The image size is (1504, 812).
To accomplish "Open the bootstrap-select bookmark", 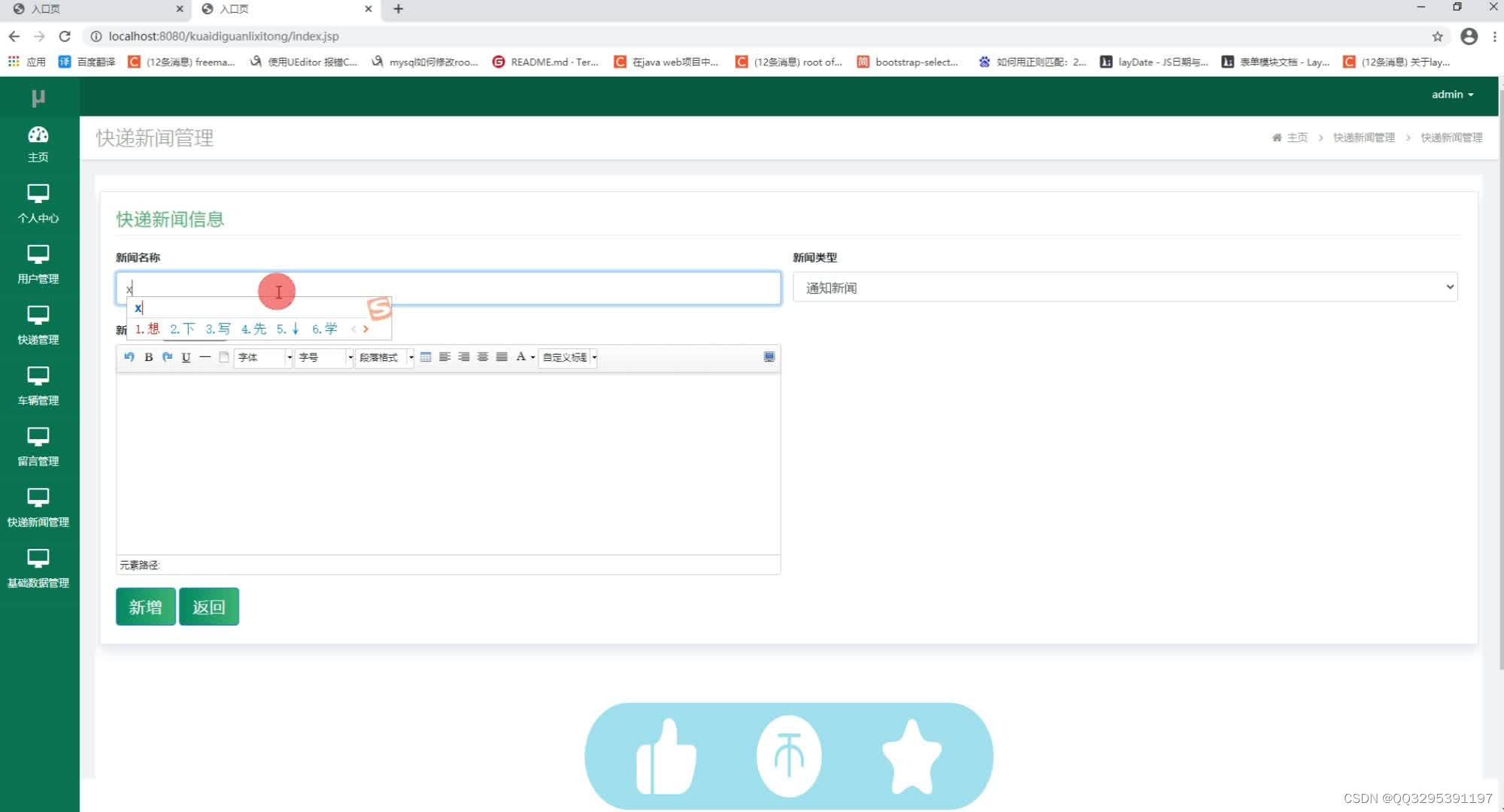I will tap(908, 62).
